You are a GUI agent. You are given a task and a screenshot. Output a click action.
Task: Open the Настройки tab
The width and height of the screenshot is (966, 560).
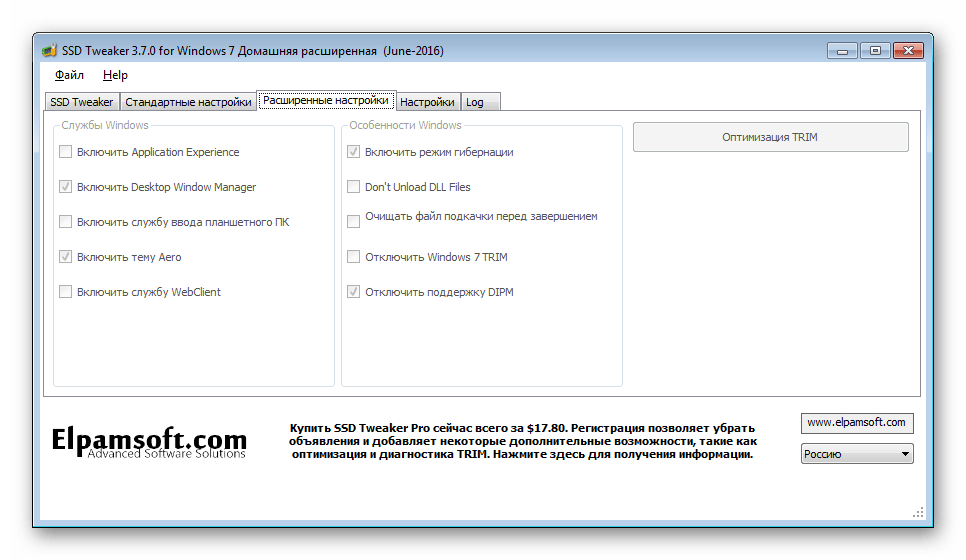(427, 102)
